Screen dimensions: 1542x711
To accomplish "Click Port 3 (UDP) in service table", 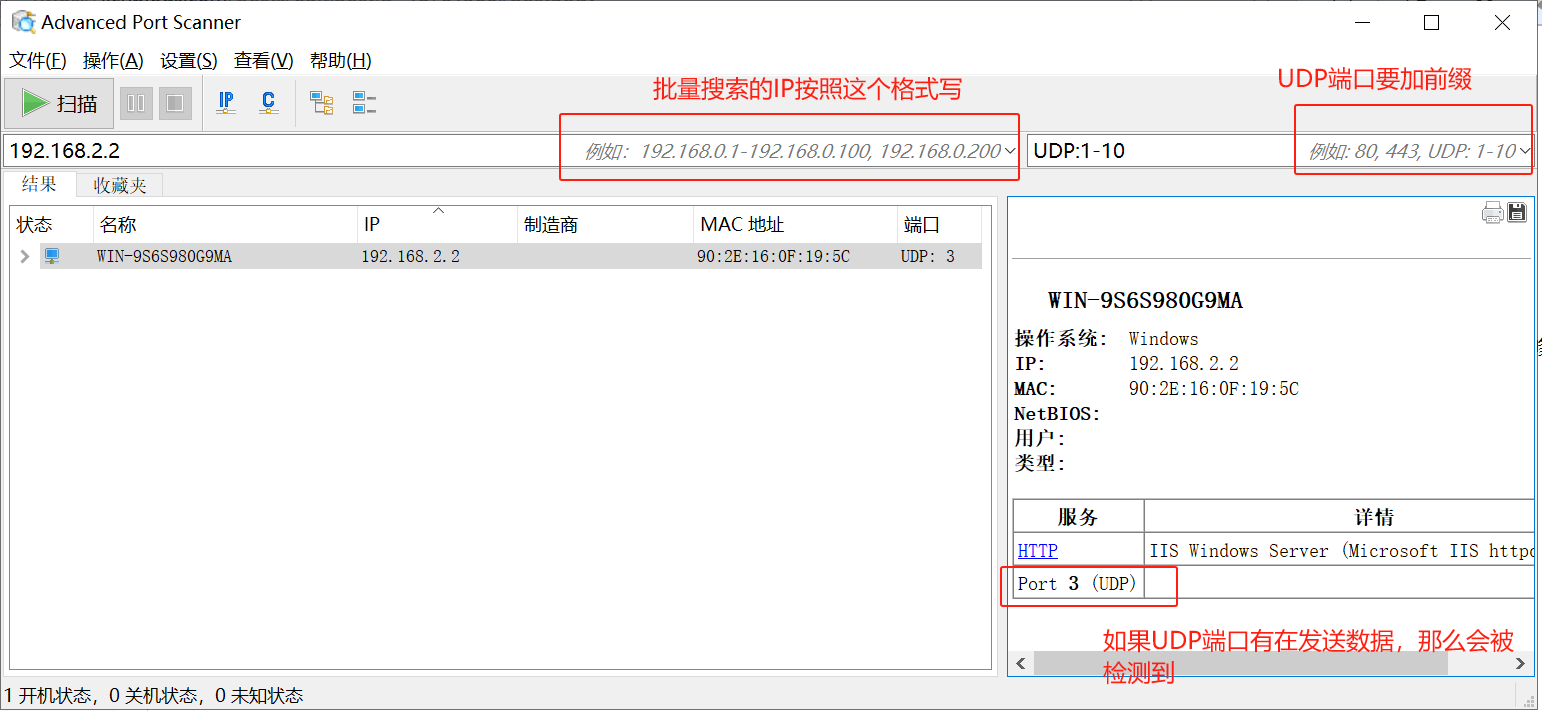I will 1078,583.
